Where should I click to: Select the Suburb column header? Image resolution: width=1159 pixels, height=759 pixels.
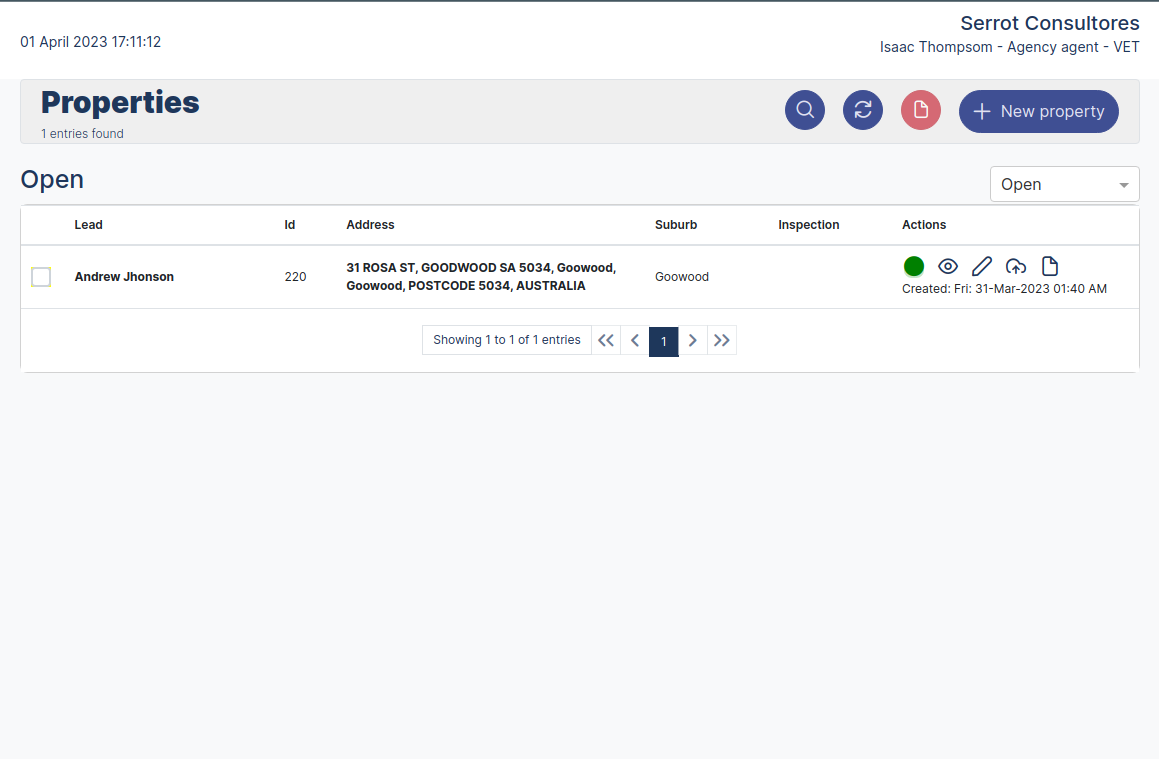676,224
